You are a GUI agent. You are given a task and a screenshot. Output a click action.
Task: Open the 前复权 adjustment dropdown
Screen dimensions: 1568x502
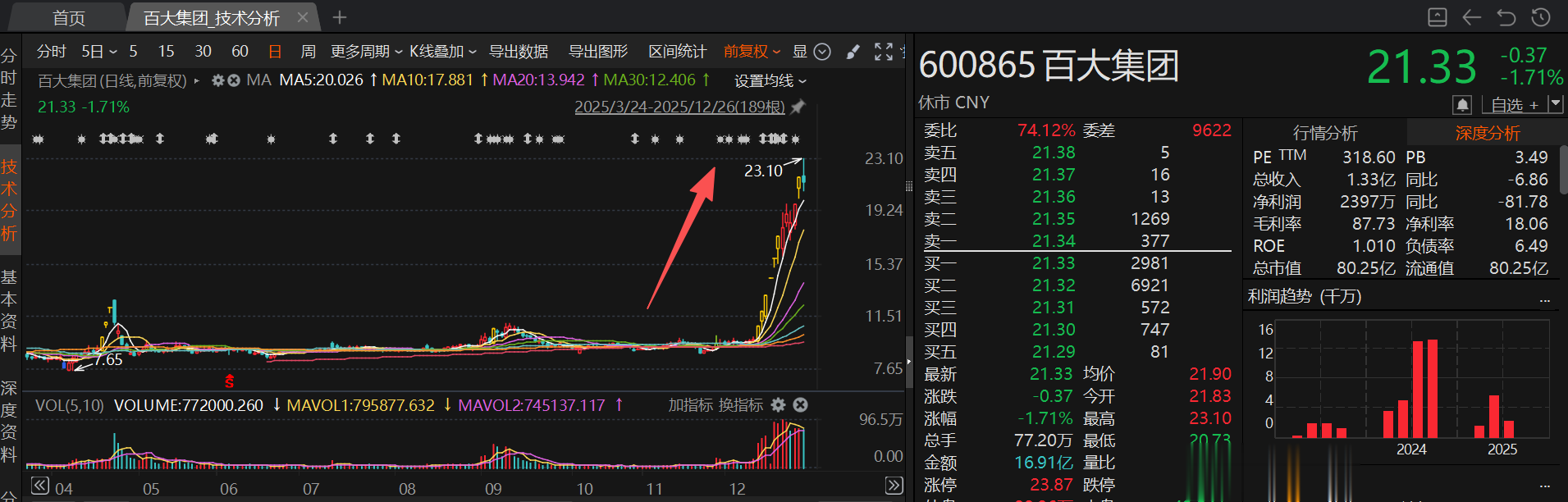point(752,52)
